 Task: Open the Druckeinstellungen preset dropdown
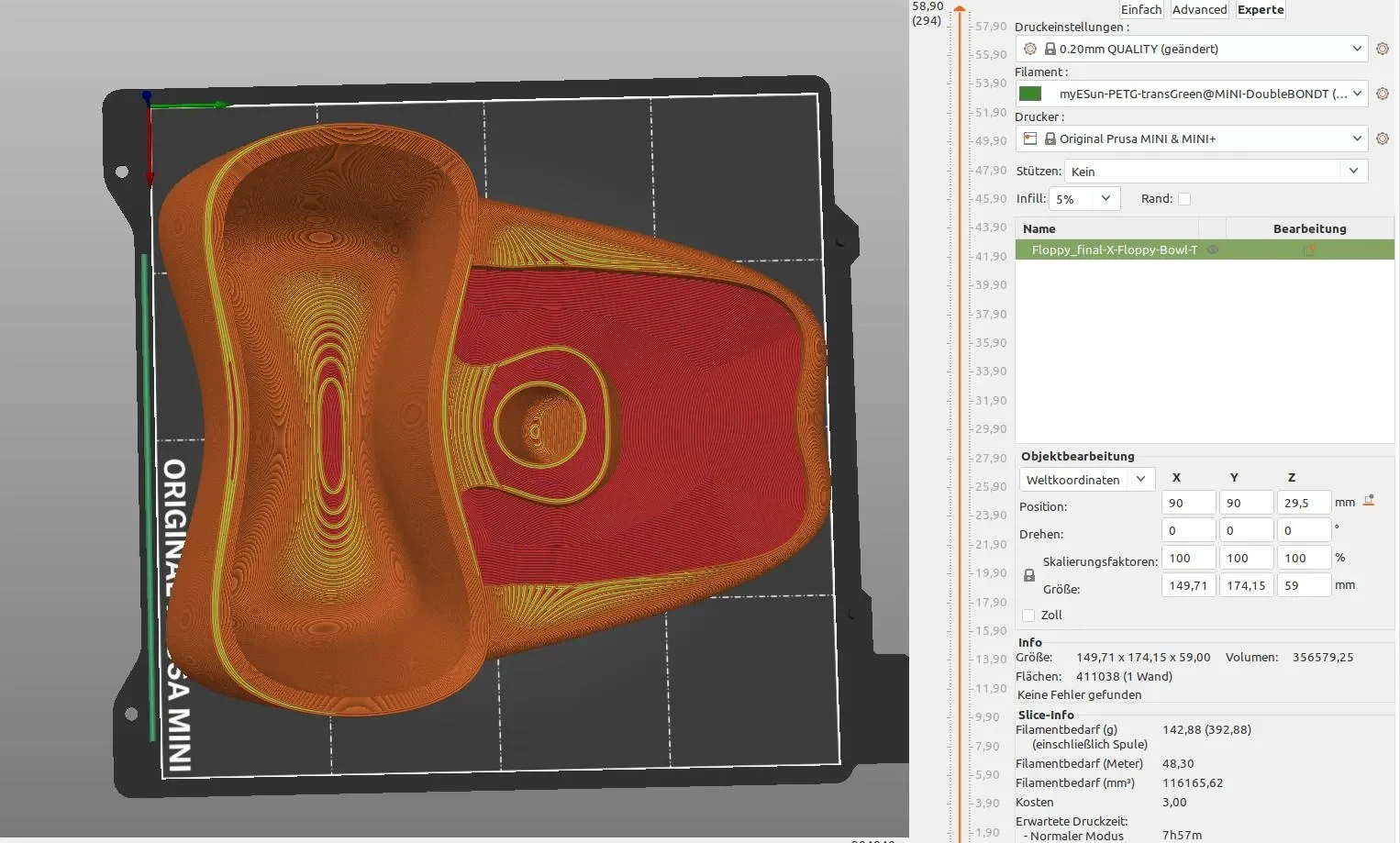[1192, 49]
